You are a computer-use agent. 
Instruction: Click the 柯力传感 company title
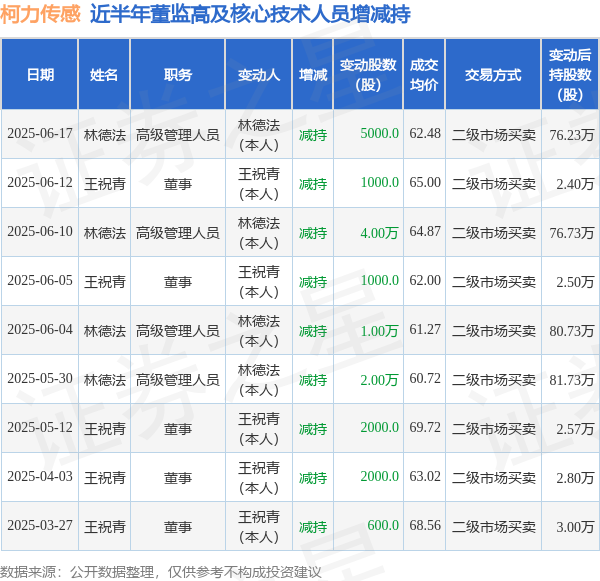coord(40,14)
